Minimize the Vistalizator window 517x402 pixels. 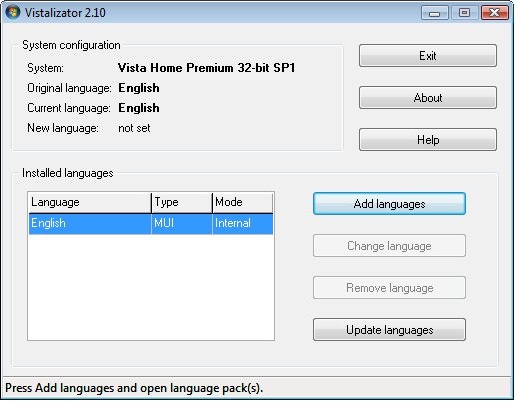click(434, 13)
